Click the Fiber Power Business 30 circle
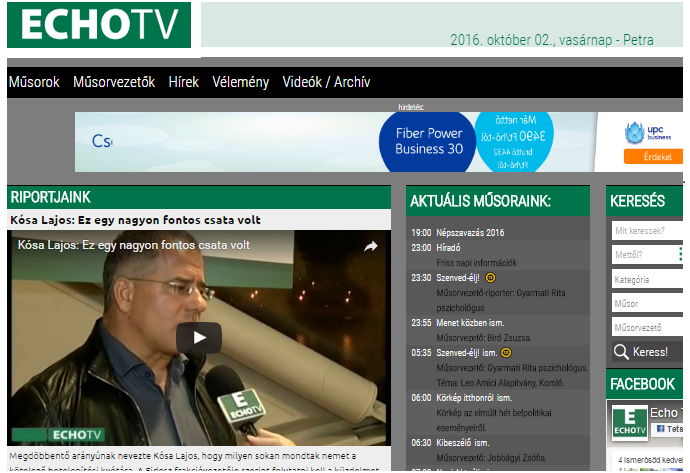Viewport: 690px width, 473px height. point(428,142)
